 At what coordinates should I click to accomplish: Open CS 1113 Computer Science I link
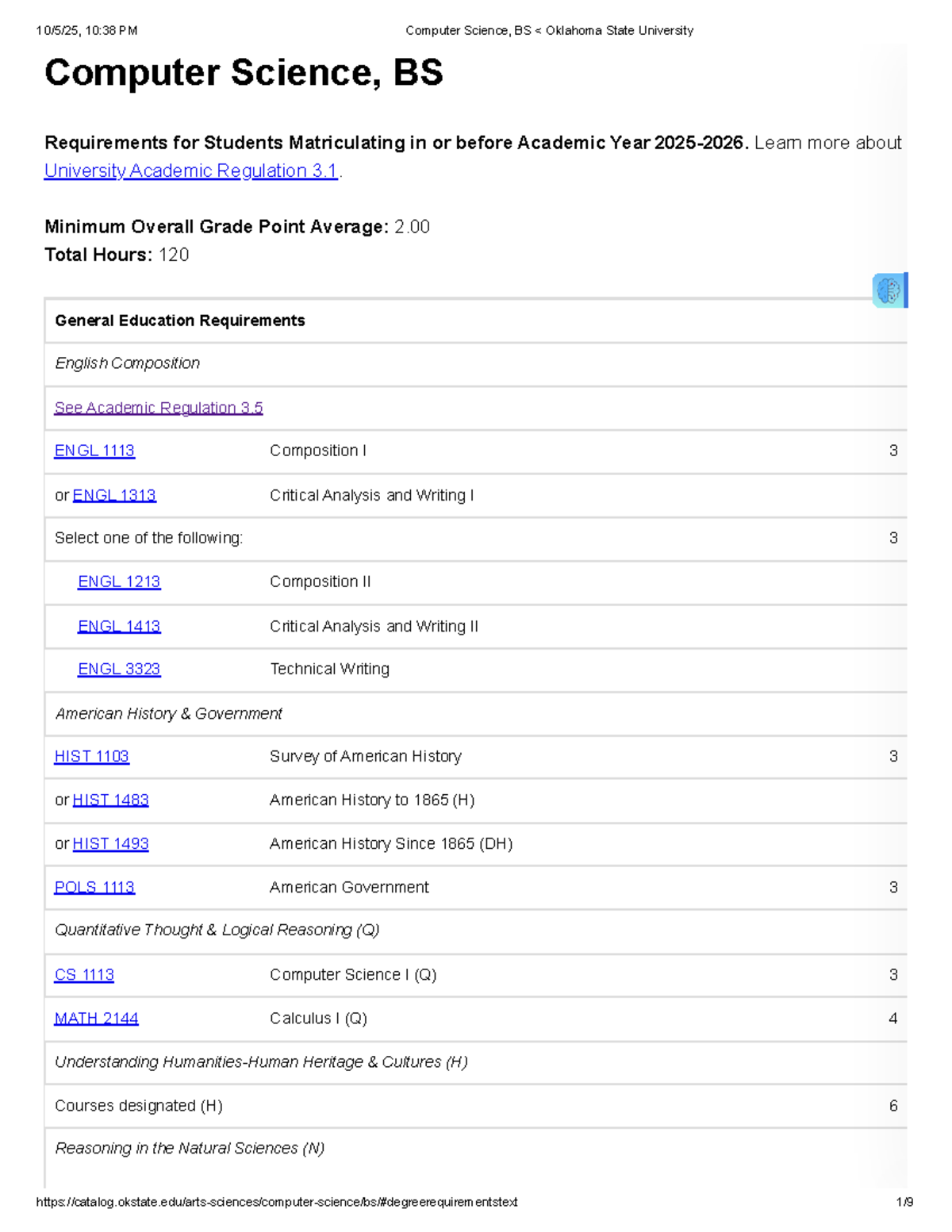tap(83, 974)
